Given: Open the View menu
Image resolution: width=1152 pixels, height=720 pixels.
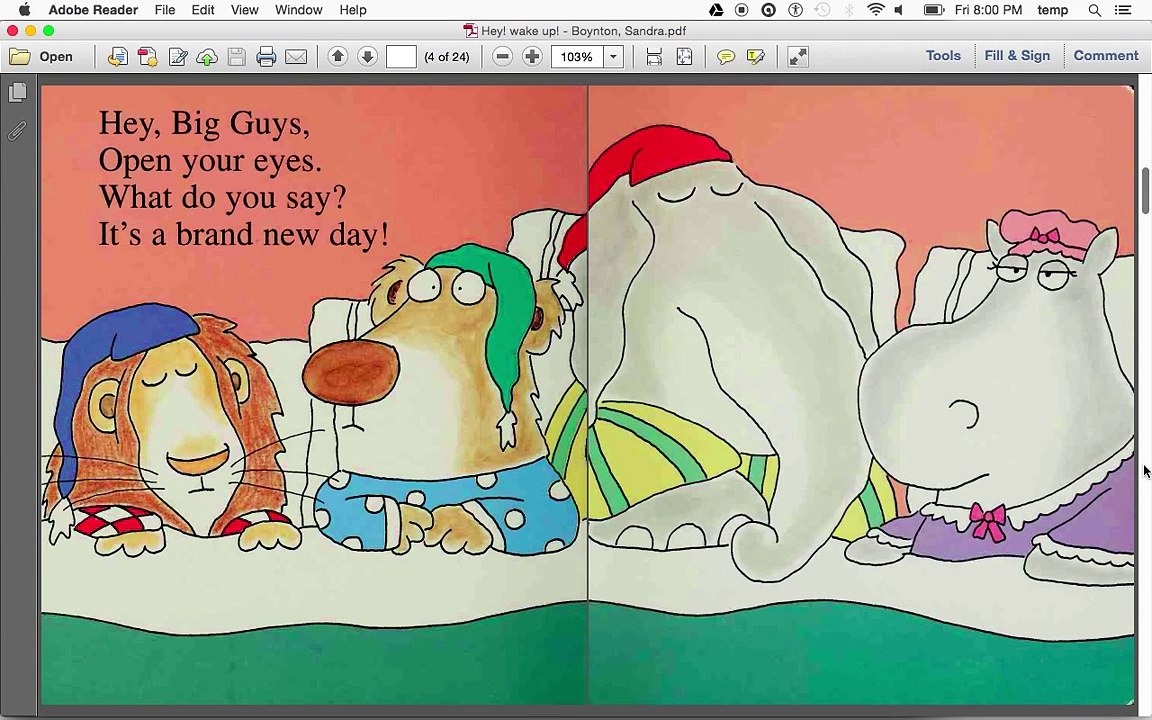Looking at the screenshot, I should pyautogui.click(x=245, y=10).
